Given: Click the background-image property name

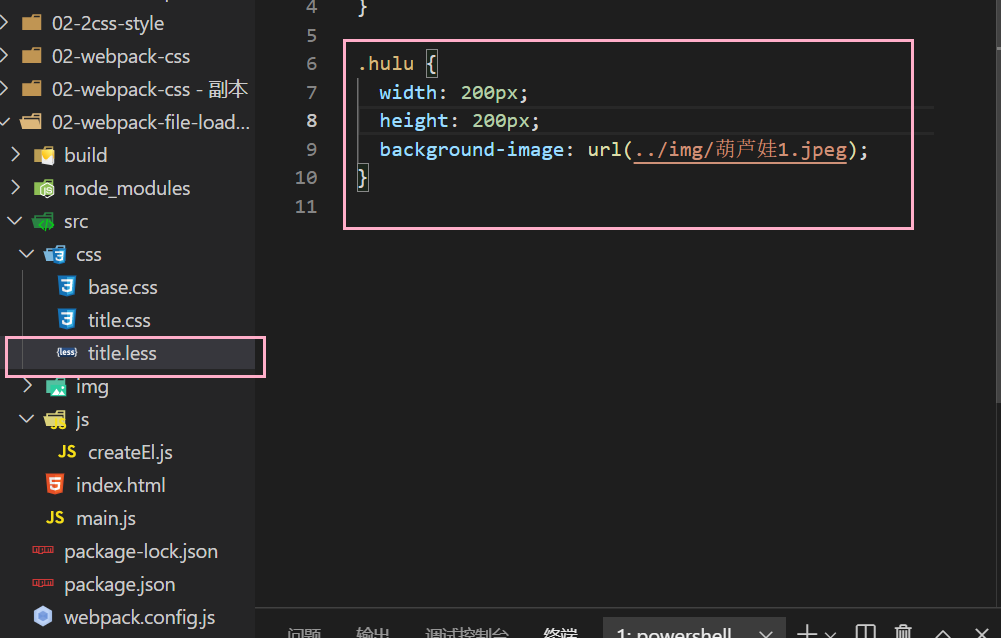Looking at the screenshot, I should pyautogui.click(x=472, y=149).
